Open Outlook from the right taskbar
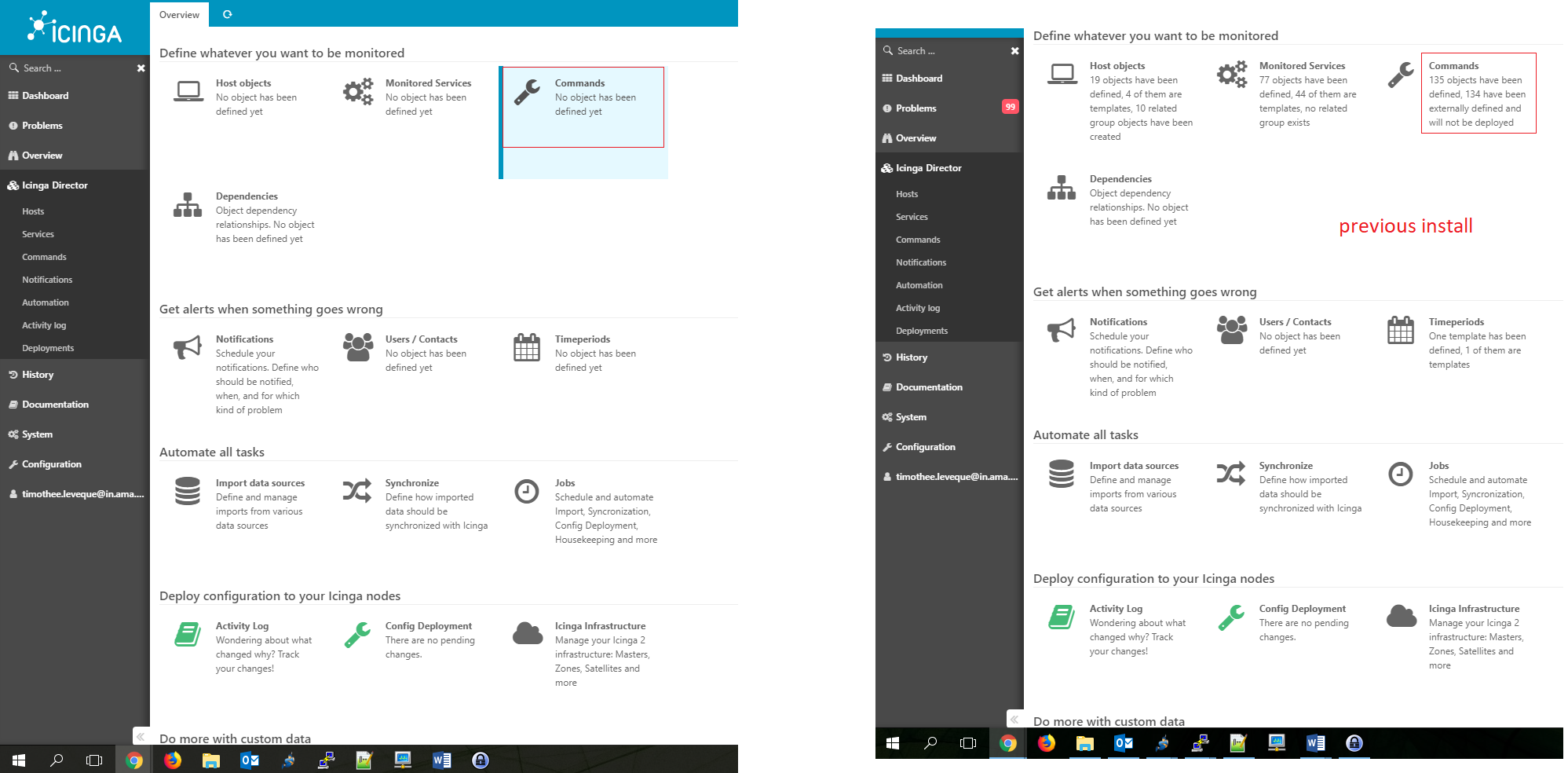The height and width of the screenshot is (773, 1568). 1124,743
